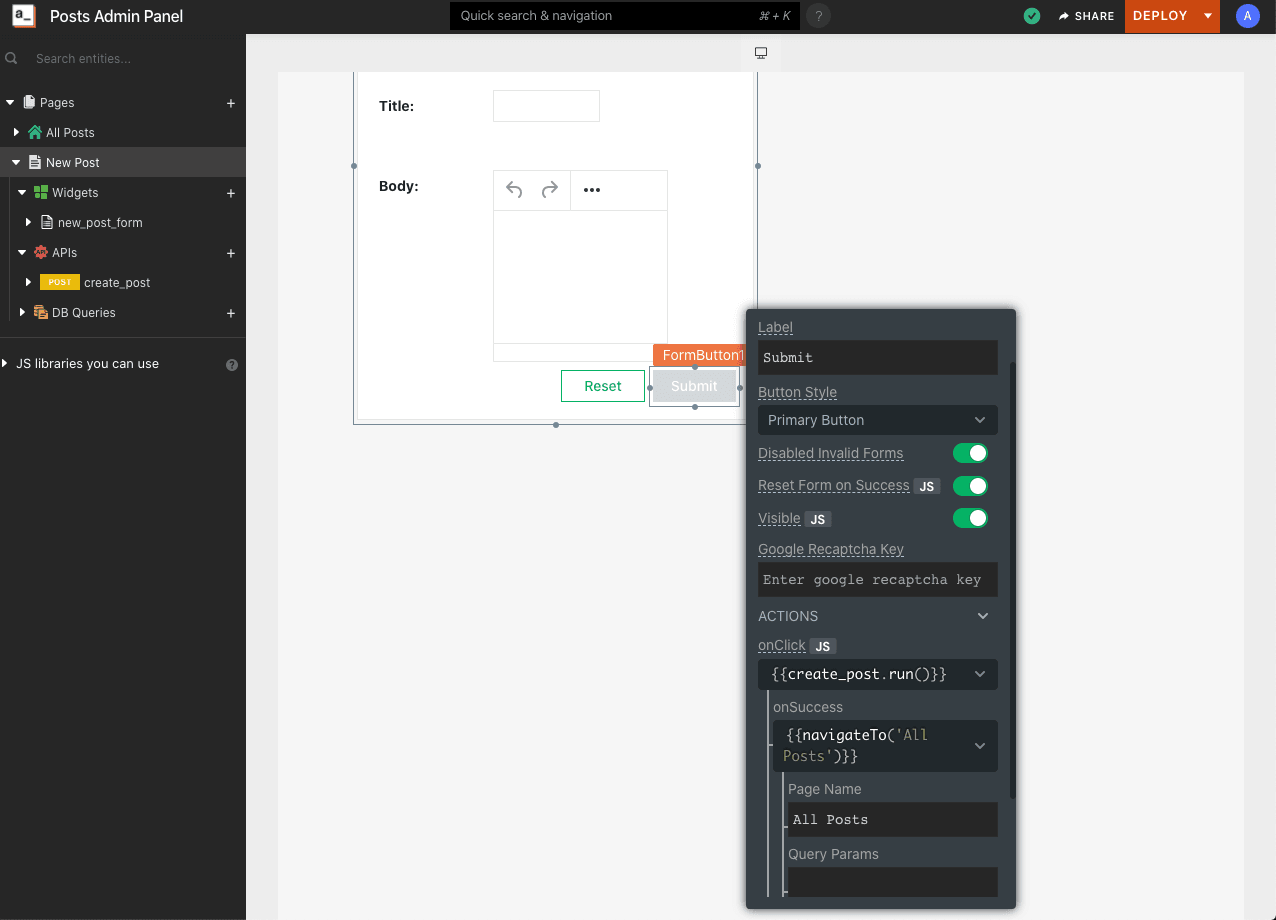
Task: Open the Button Style dropdown
Action: click(x=877, y=420)
